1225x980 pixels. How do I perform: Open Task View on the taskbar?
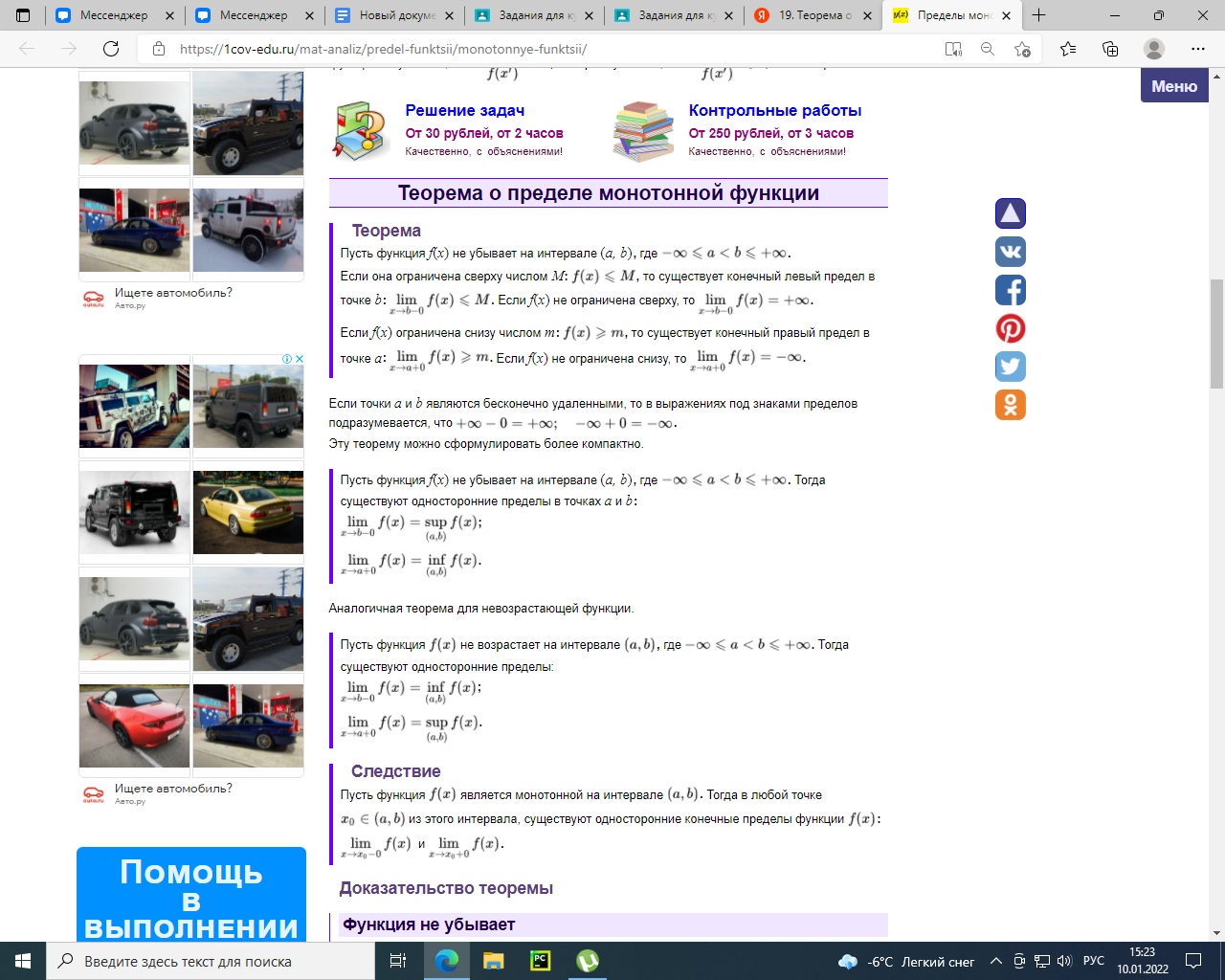398,961
